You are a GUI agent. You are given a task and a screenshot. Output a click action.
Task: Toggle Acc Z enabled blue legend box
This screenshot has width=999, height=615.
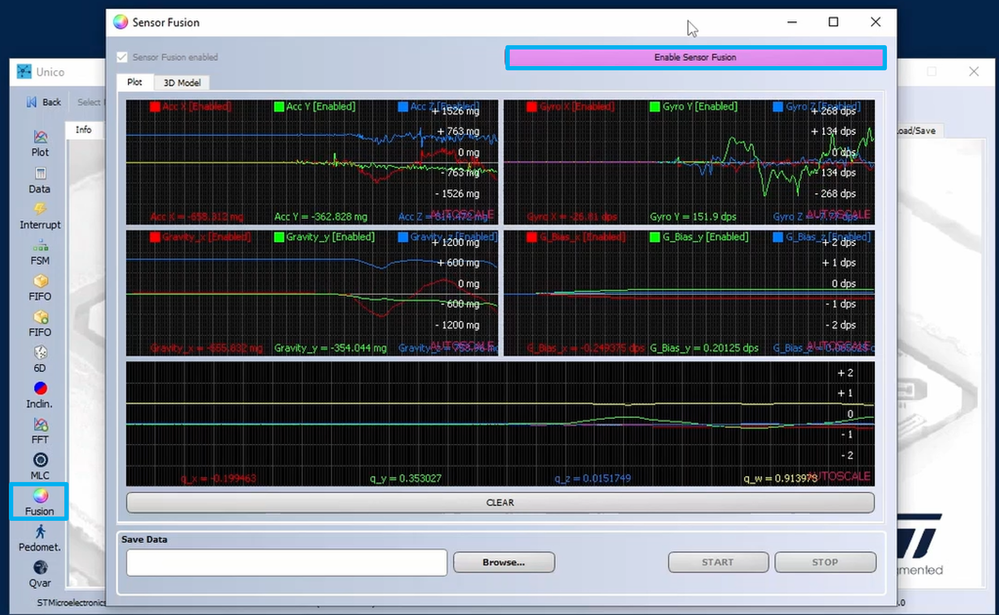(x=403, y=106)
